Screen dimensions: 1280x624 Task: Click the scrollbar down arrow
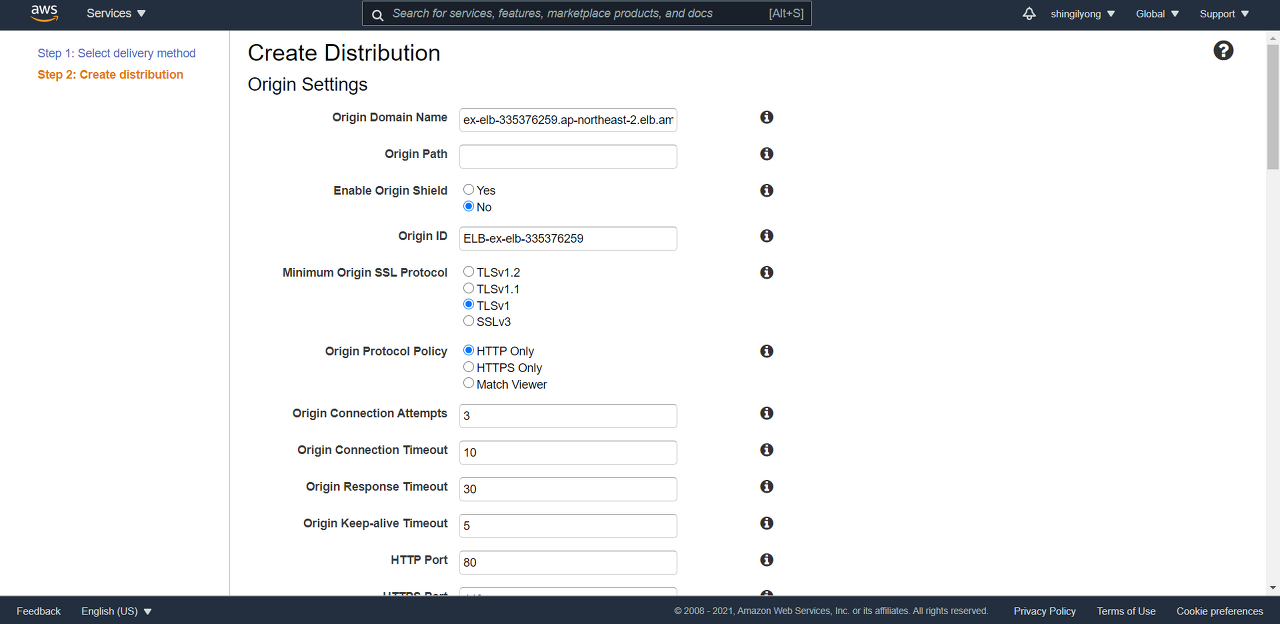tap(1272, 588)
